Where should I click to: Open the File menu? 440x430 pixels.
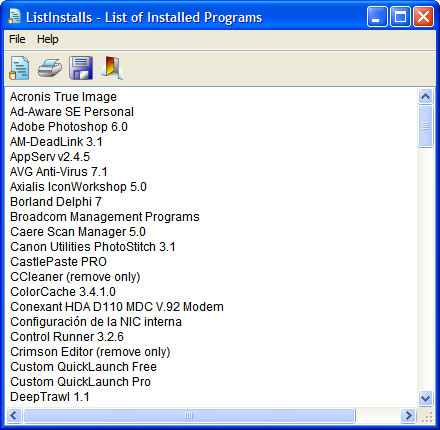[17, 39]
